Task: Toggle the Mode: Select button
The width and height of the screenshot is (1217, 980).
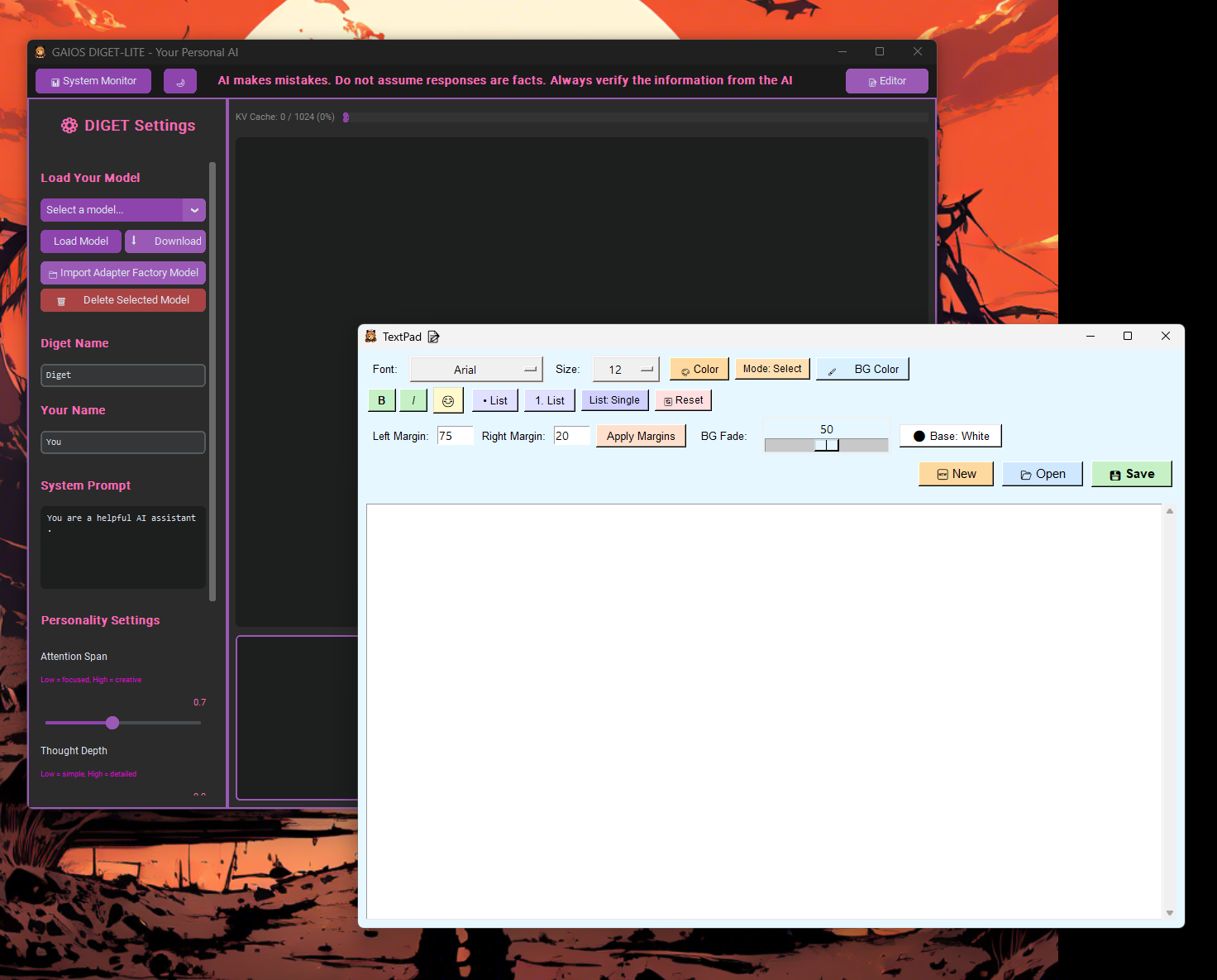Action: tap(772, 369)
